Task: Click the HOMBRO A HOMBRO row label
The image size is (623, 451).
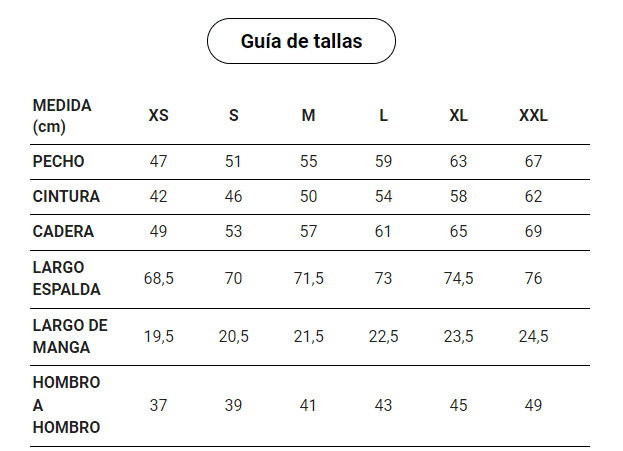Action: pyautogui.click(x=67, y=405)
